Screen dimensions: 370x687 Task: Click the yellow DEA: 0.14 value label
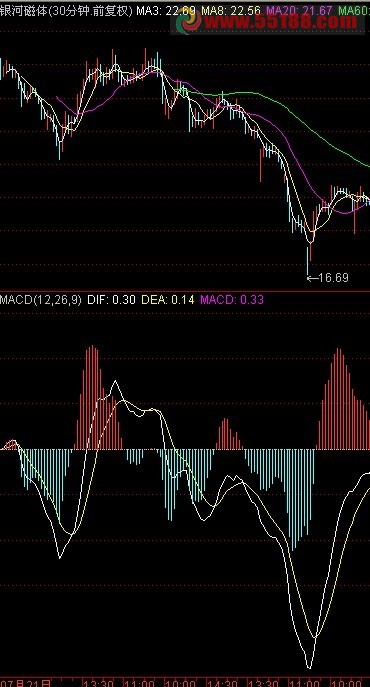coord(167,300)
